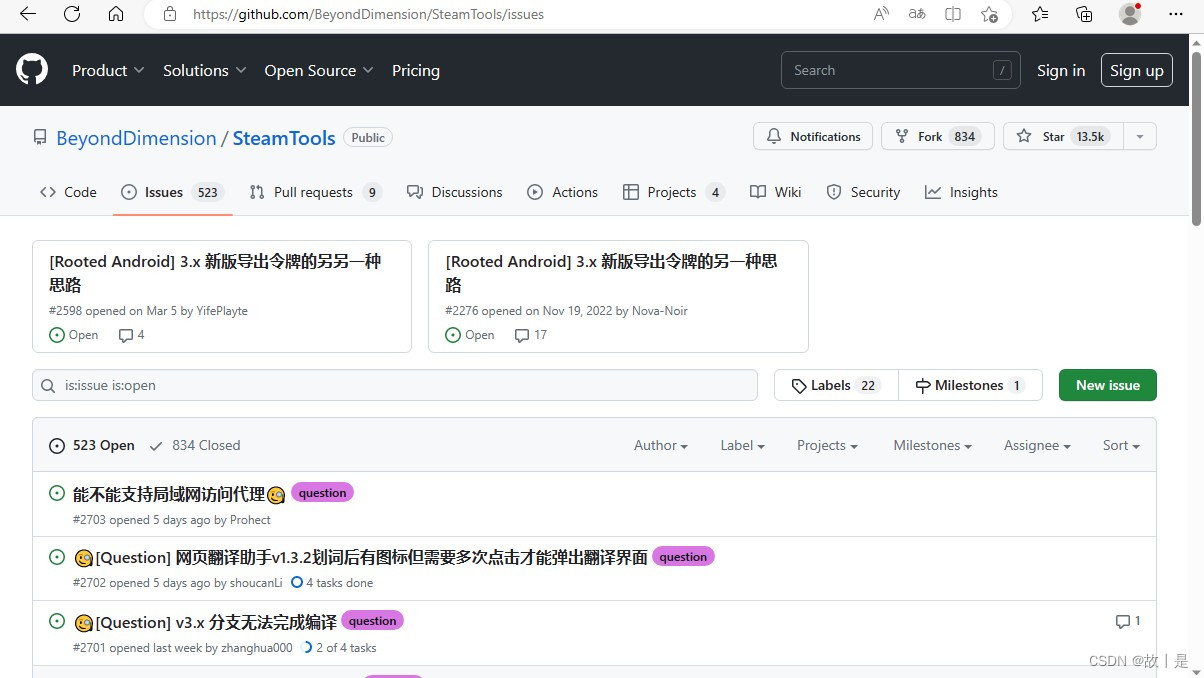Switch to the Discussions tab
This screenshot has width=1204, height=678.
pos(455,192)
